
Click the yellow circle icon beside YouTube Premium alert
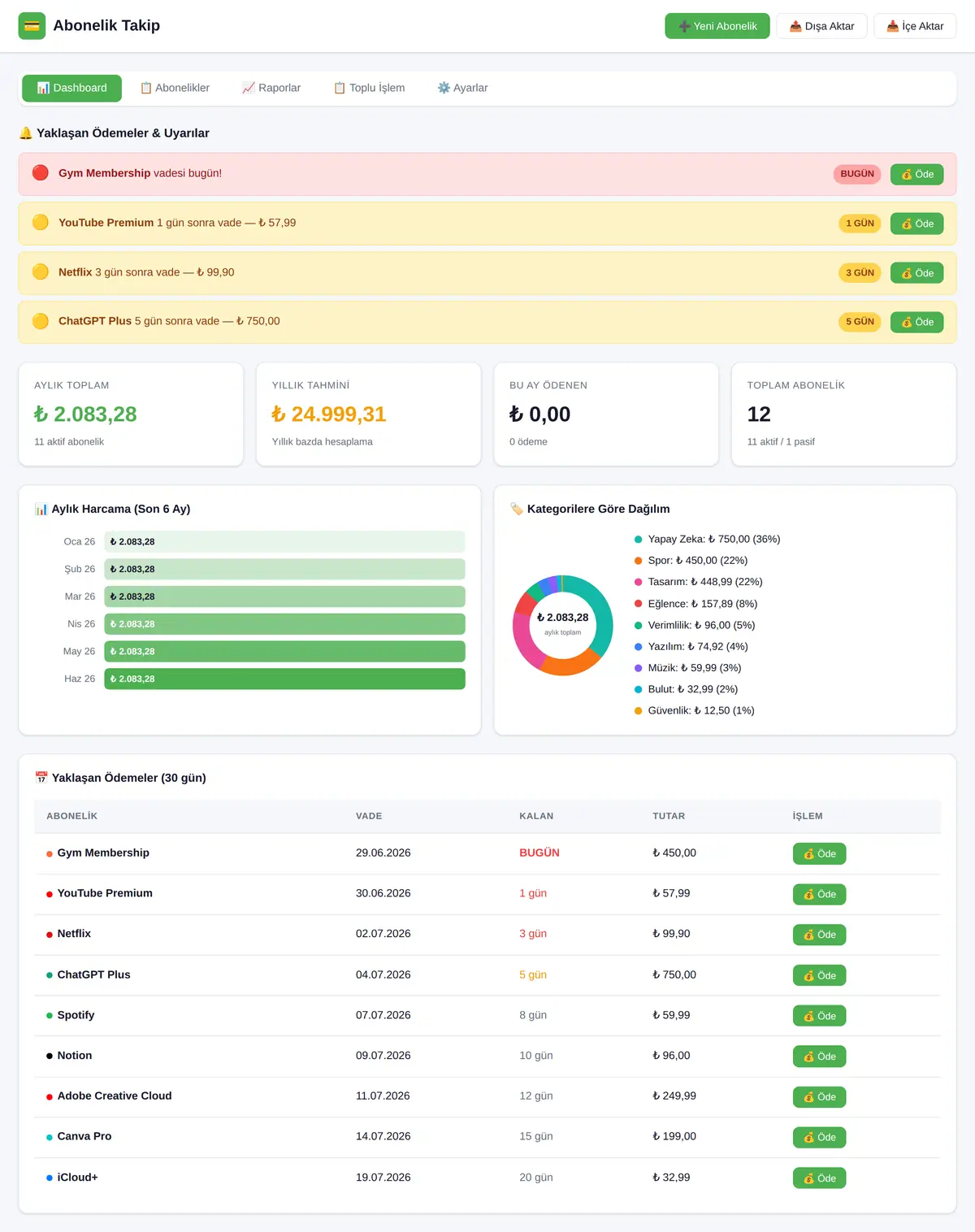41,223
